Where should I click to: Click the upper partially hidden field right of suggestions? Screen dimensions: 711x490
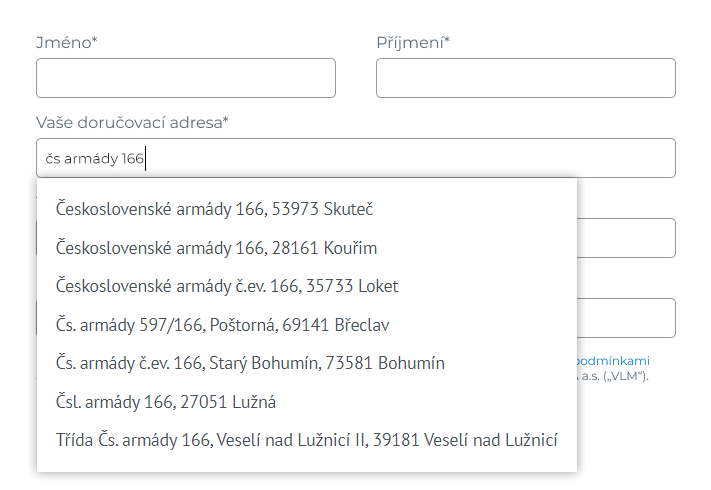626,238
